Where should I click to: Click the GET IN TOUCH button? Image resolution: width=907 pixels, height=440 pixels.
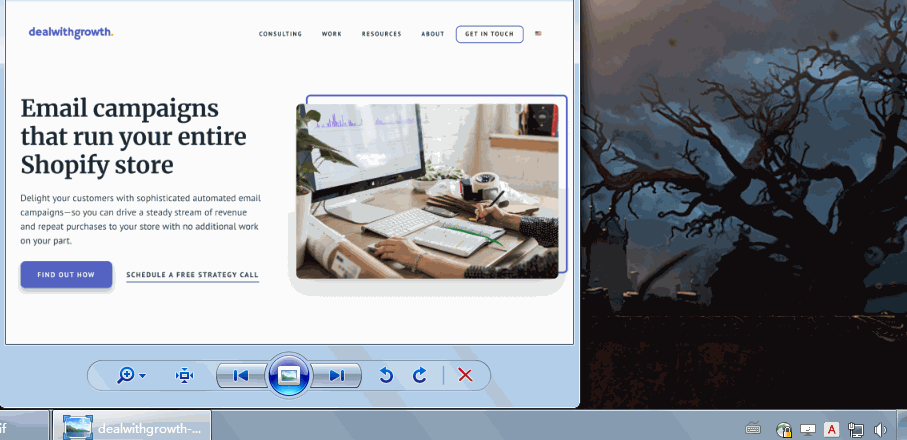pyautogui.click(x=489, y=34)
